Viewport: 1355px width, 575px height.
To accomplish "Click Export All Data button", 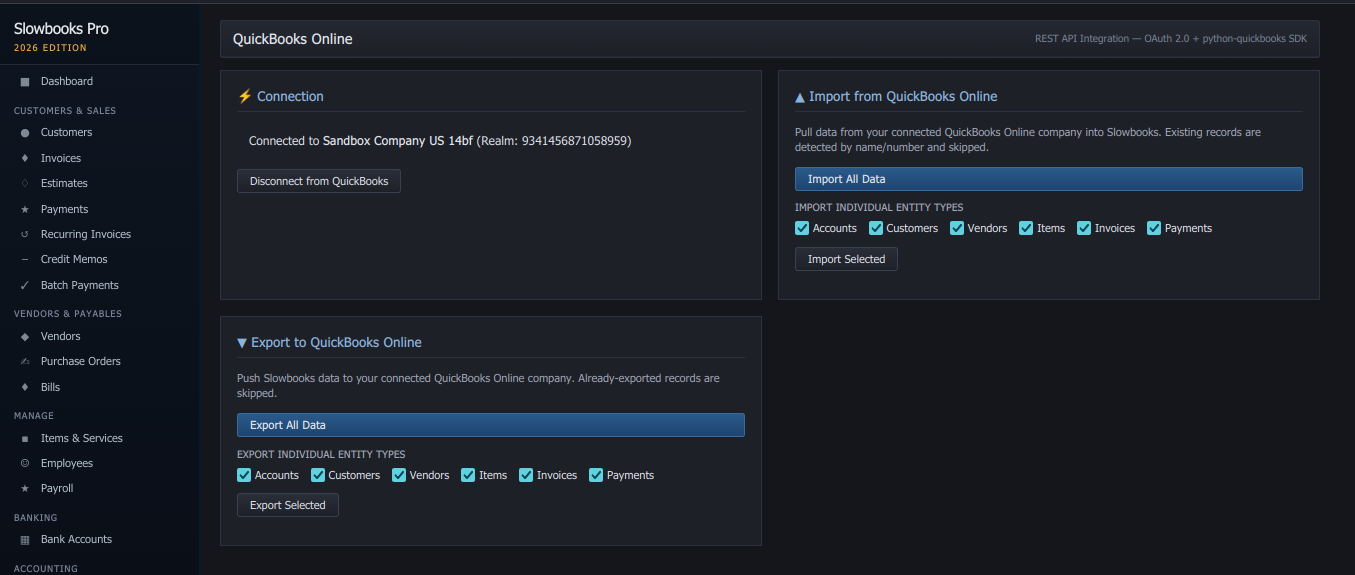I will pos(491,425).
